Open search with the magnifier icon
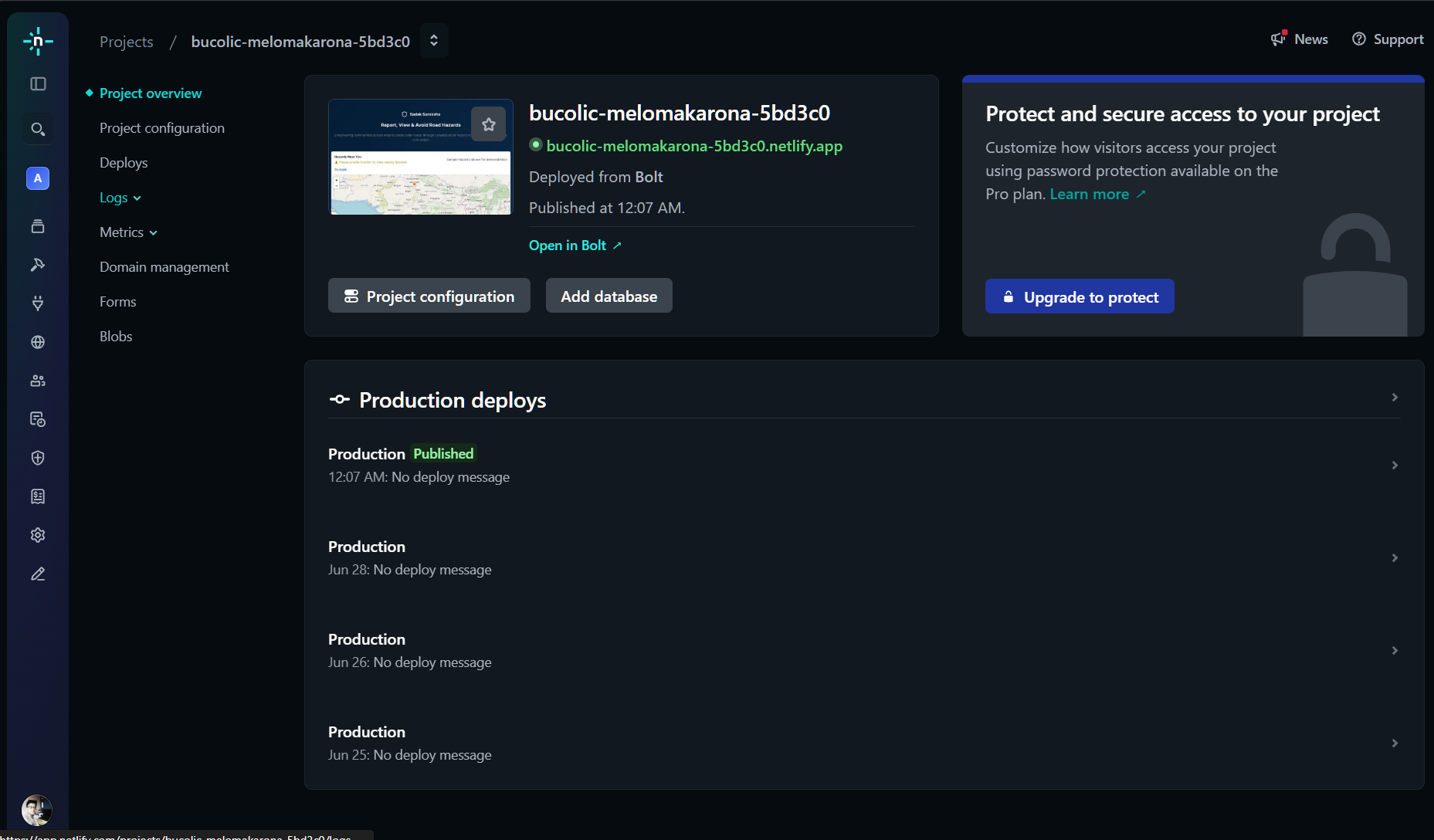Image resolution: width=1434 pixels, height=840 pixels. click(x=38, y=129)
